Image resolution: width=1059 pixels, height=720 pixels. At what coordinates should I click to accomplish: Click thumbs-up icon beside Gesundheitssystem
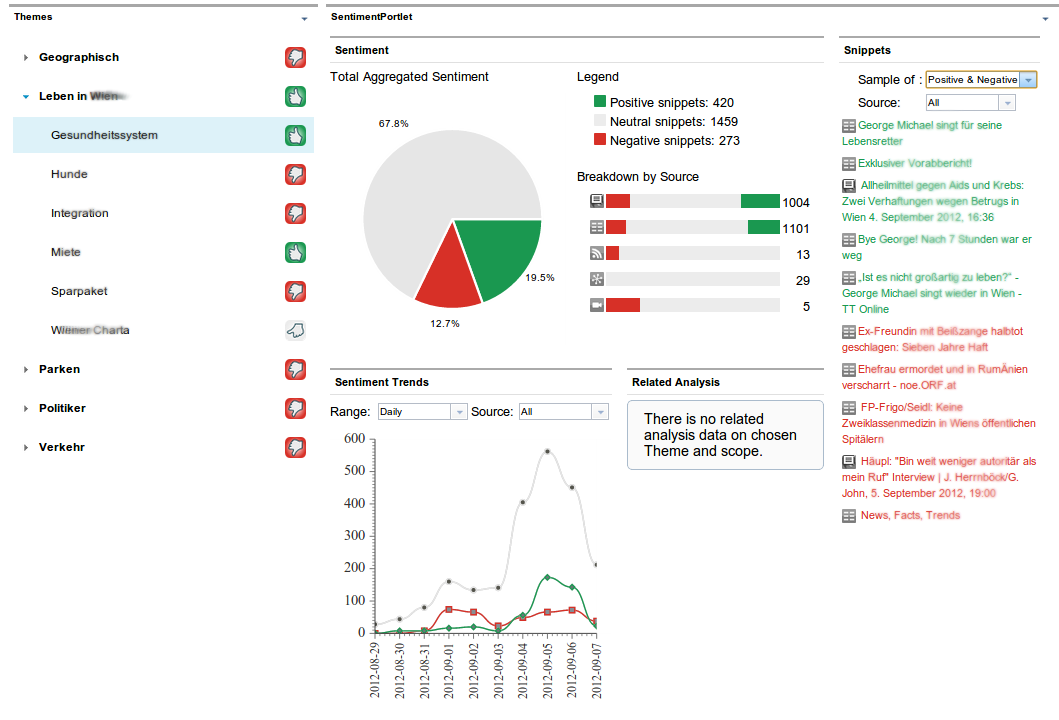point(295,136)
